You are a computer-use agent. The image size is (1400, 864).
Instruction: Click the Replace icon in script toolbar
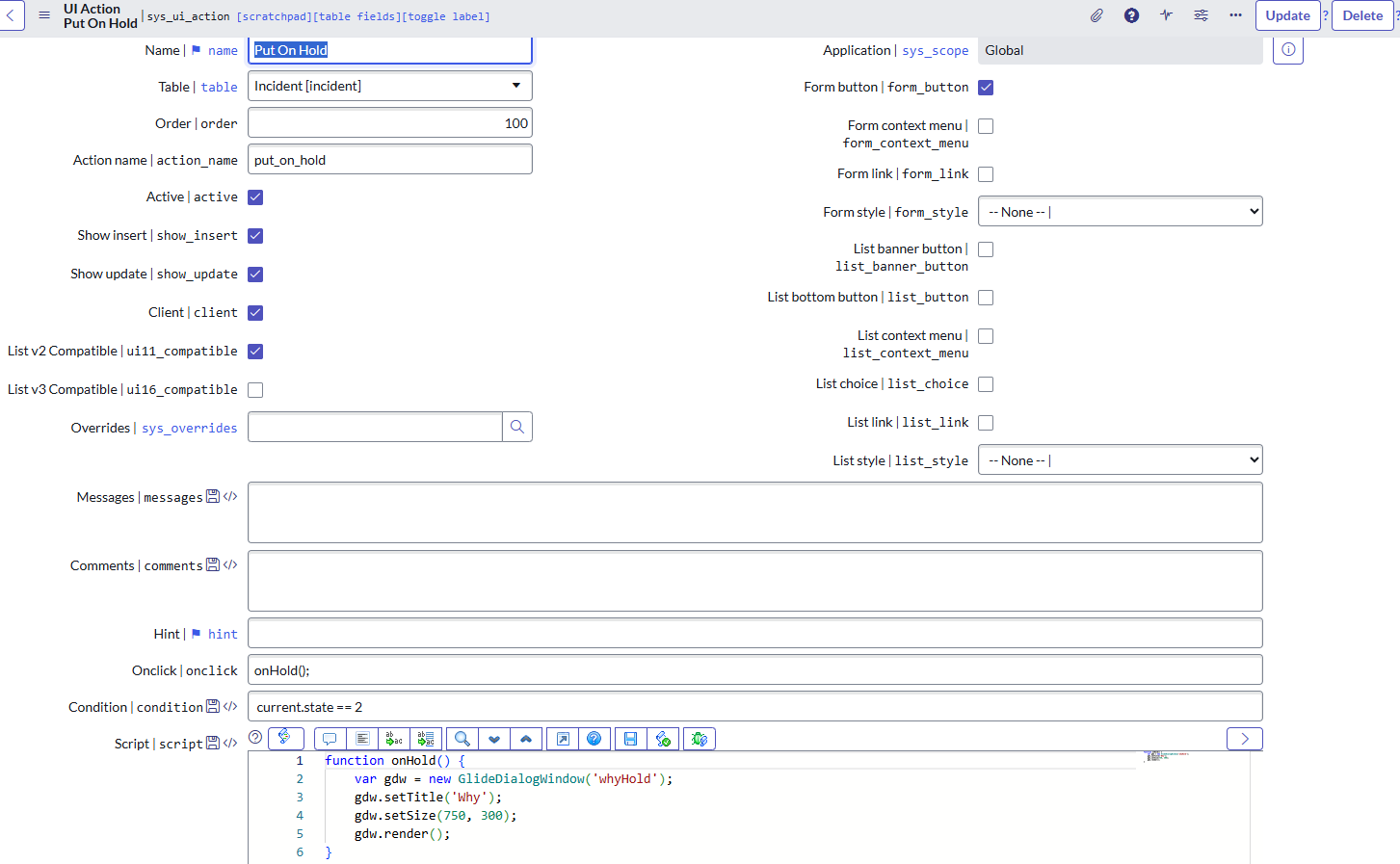tap(394, 739)
